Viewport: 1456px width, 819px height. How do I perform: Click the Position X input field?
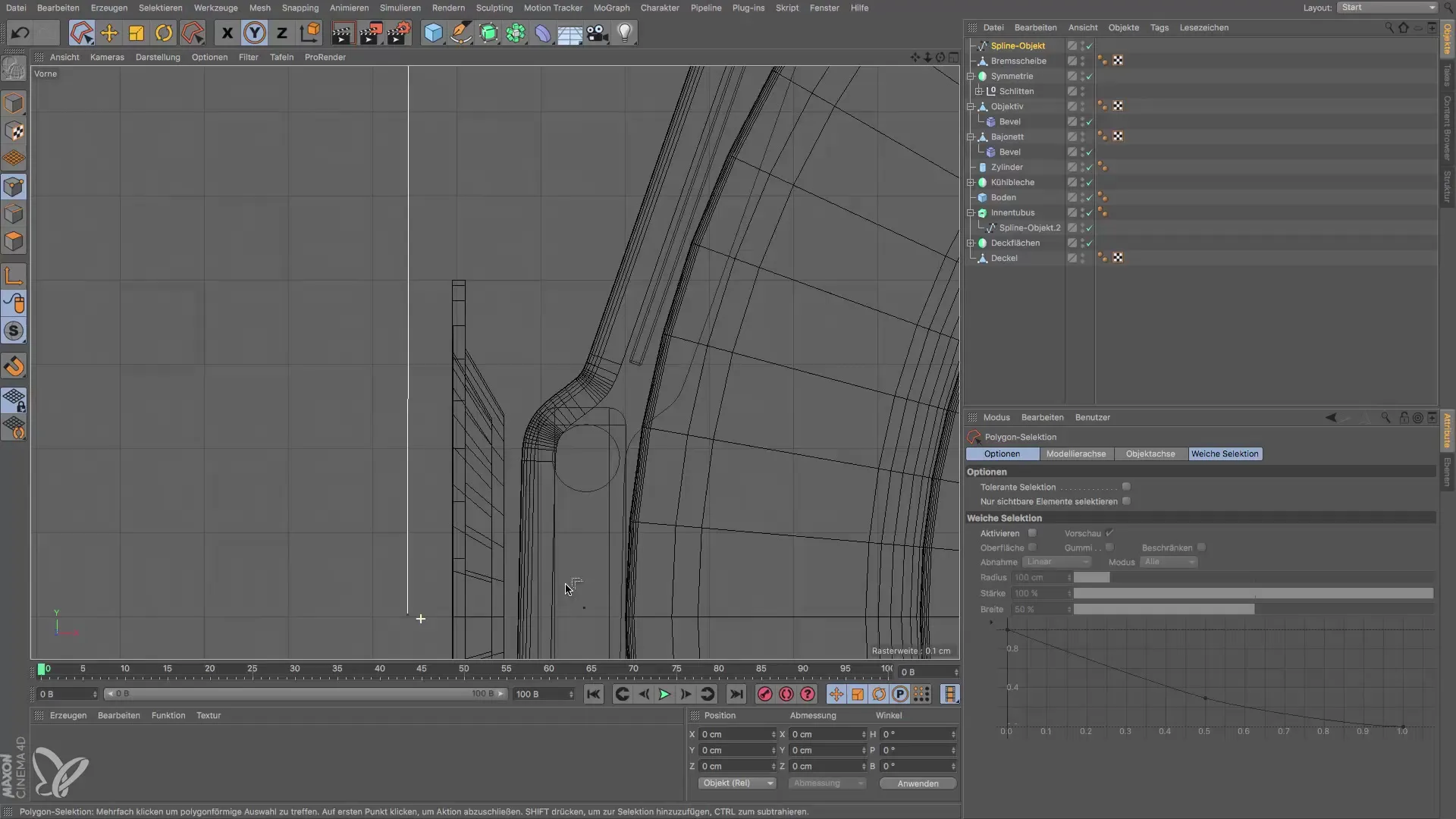[736, 734]
